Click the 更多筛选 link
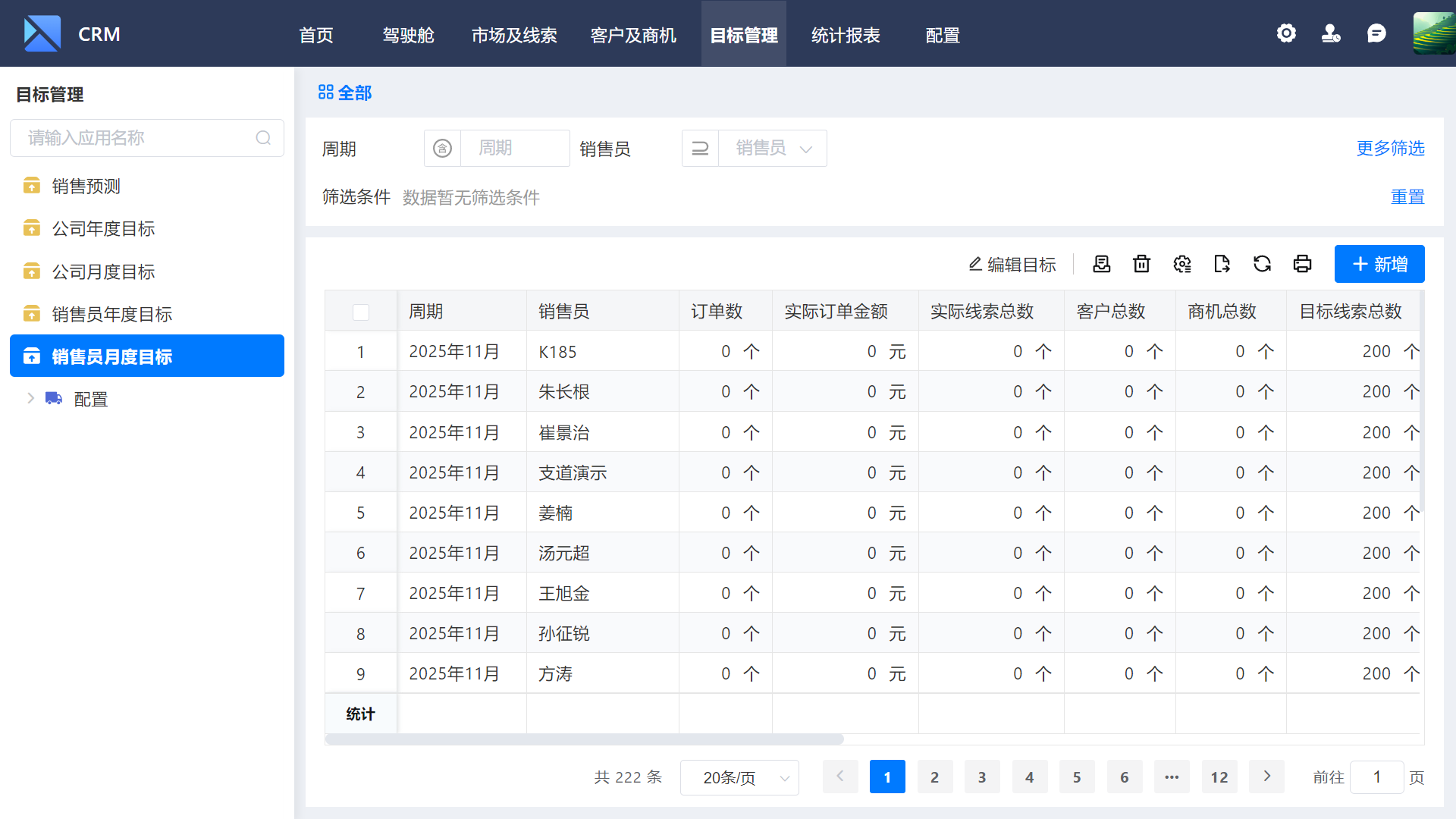 pos(1391,149)
